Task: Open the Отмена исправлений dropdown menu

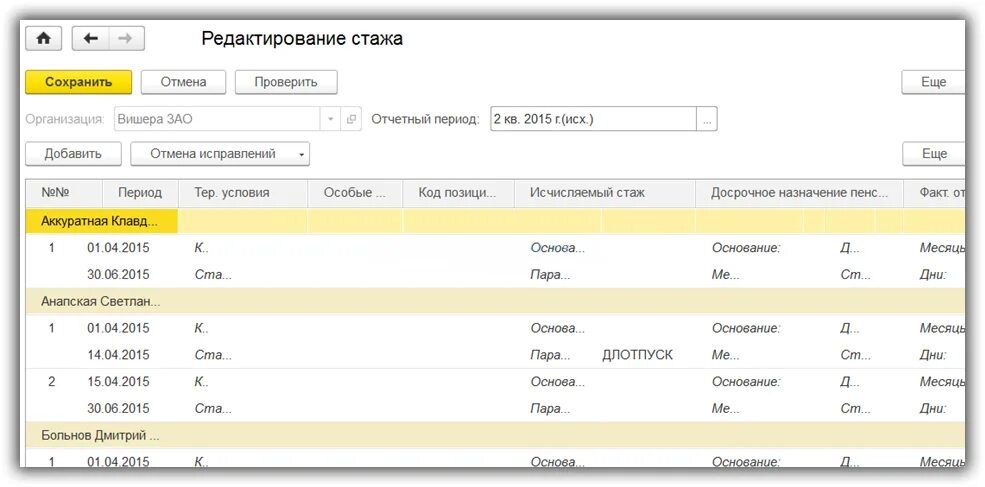Action: [x=220, y=154]
